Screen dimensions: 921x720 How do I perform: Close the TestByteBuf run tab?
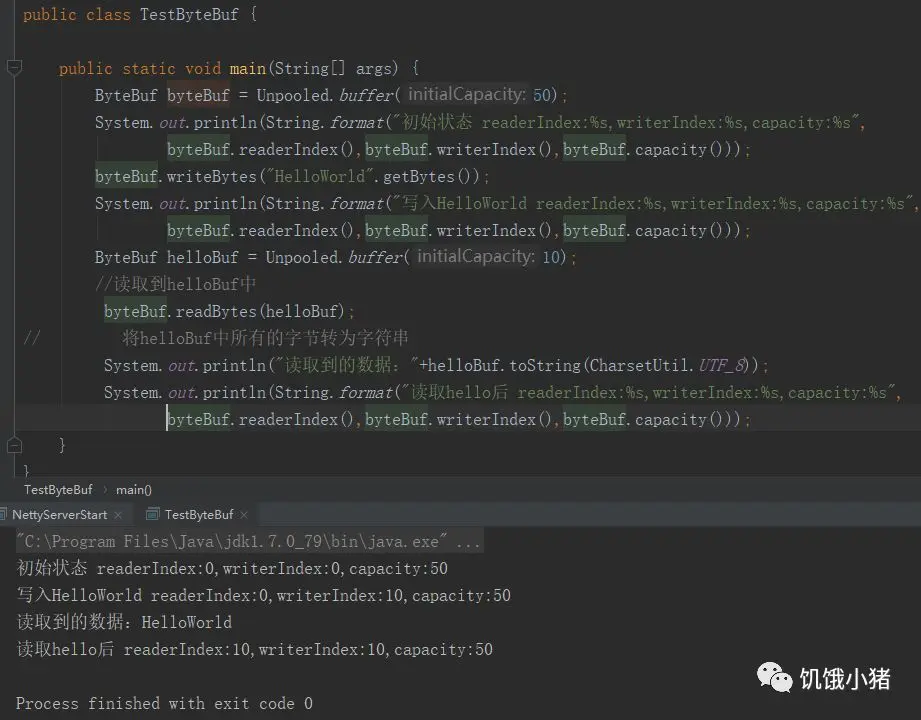point(244,515)
